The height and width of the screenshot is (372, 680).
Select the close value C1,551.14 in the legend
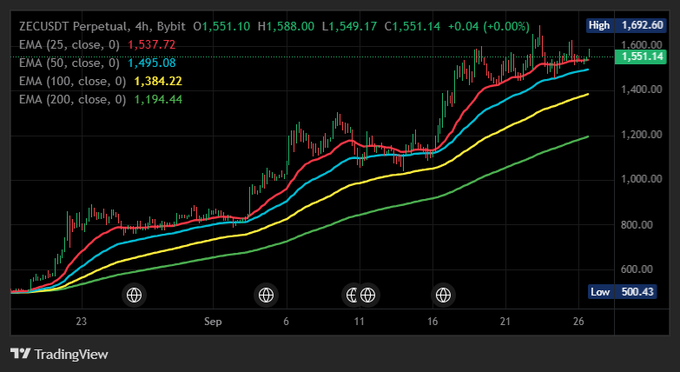coord(412,26)
